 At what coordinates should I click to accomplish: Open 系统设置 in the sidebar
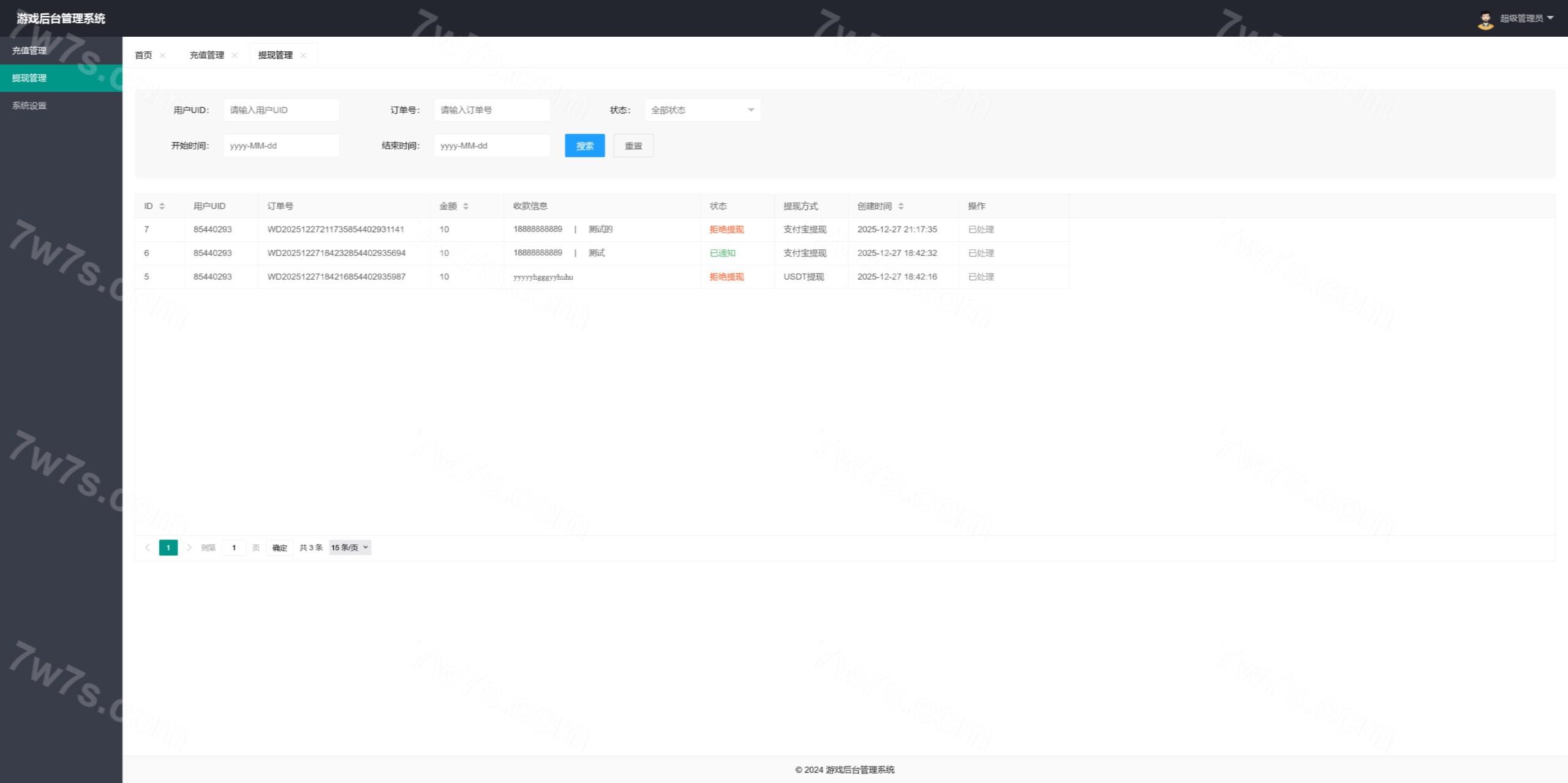point(29,106)
